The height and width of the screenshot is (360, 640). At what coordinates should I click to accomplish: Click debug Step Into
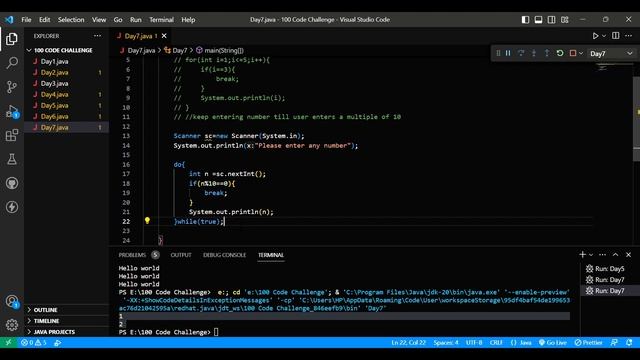click(534, 53)
